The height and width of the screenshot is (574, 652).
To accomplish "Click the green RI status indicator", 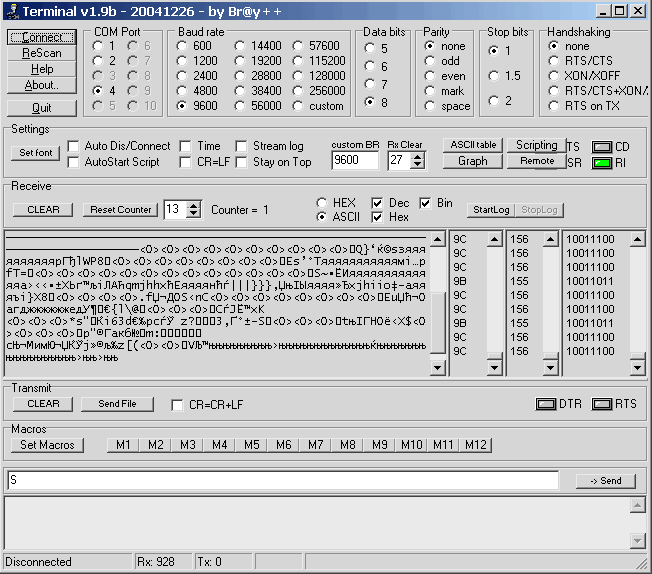I will pos(602,163).
